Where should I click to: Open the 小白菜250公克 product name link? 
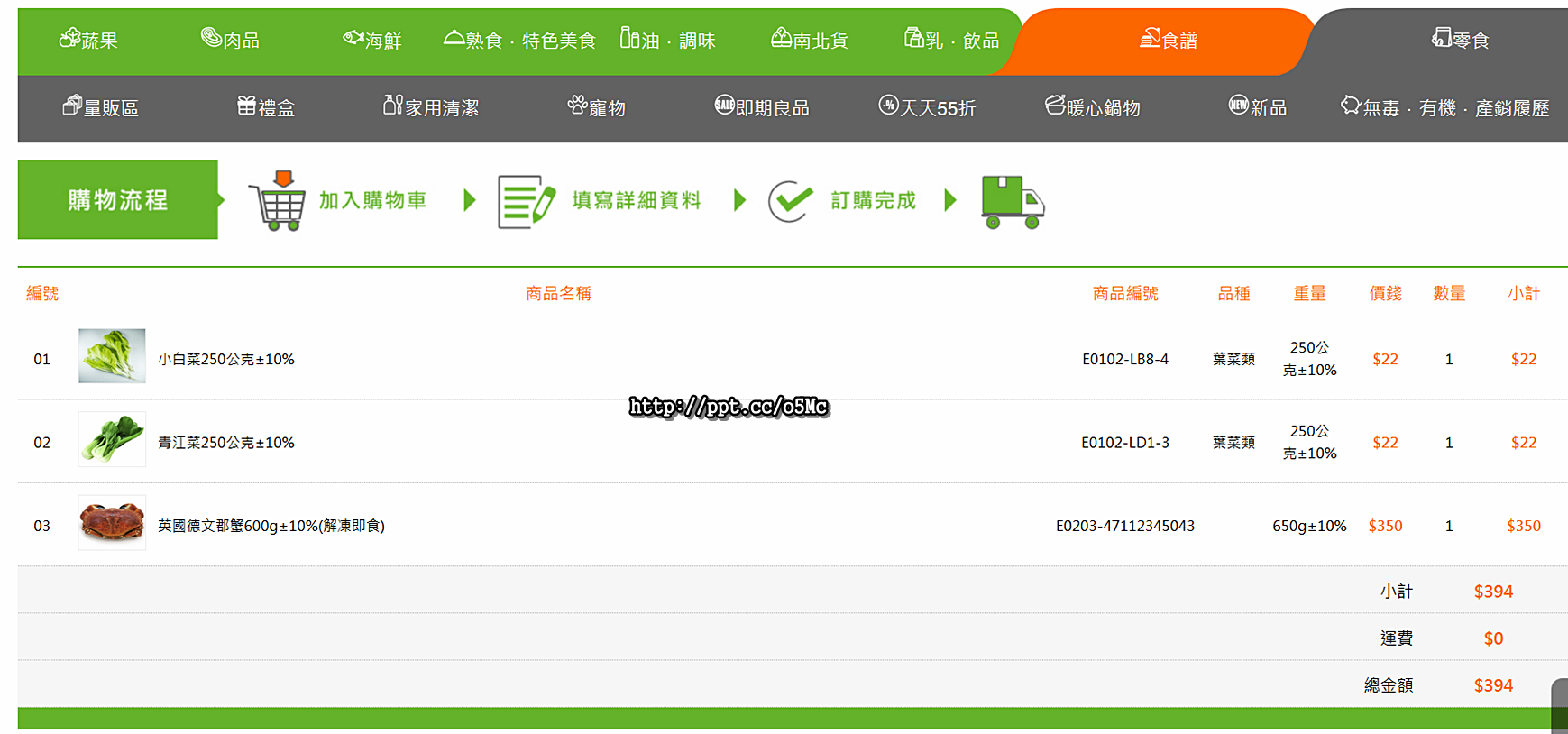pyautogui.click(x=225, y=359)
